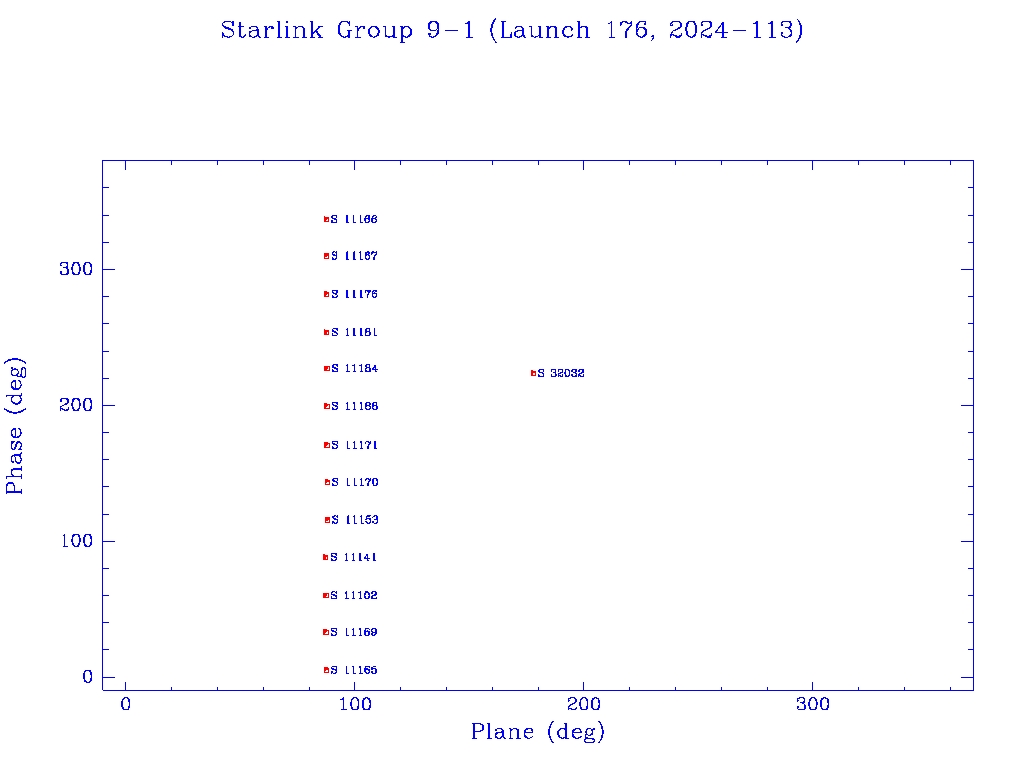
Task: Click the red marker beside S 11170
Action: point(328,483)
